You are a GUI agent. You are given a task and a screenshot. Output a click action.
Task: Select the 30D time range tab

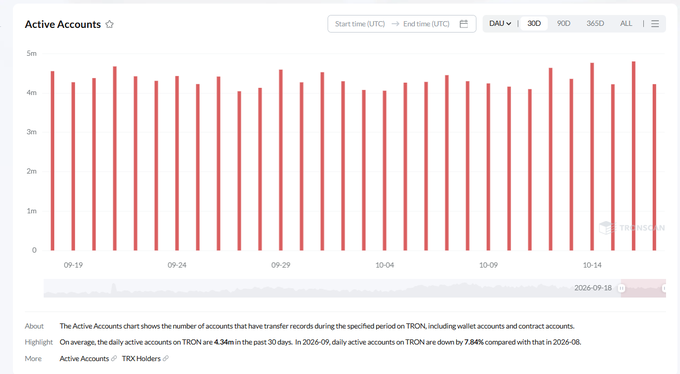point(534,23)
